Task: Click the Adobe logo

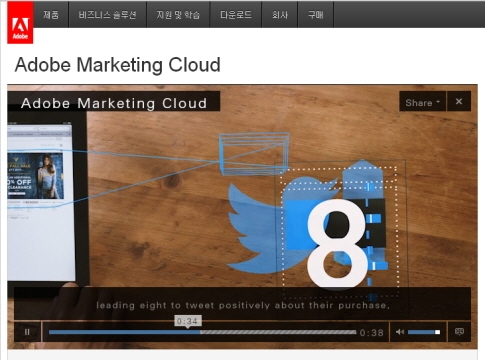Action: tap(20, 22)
